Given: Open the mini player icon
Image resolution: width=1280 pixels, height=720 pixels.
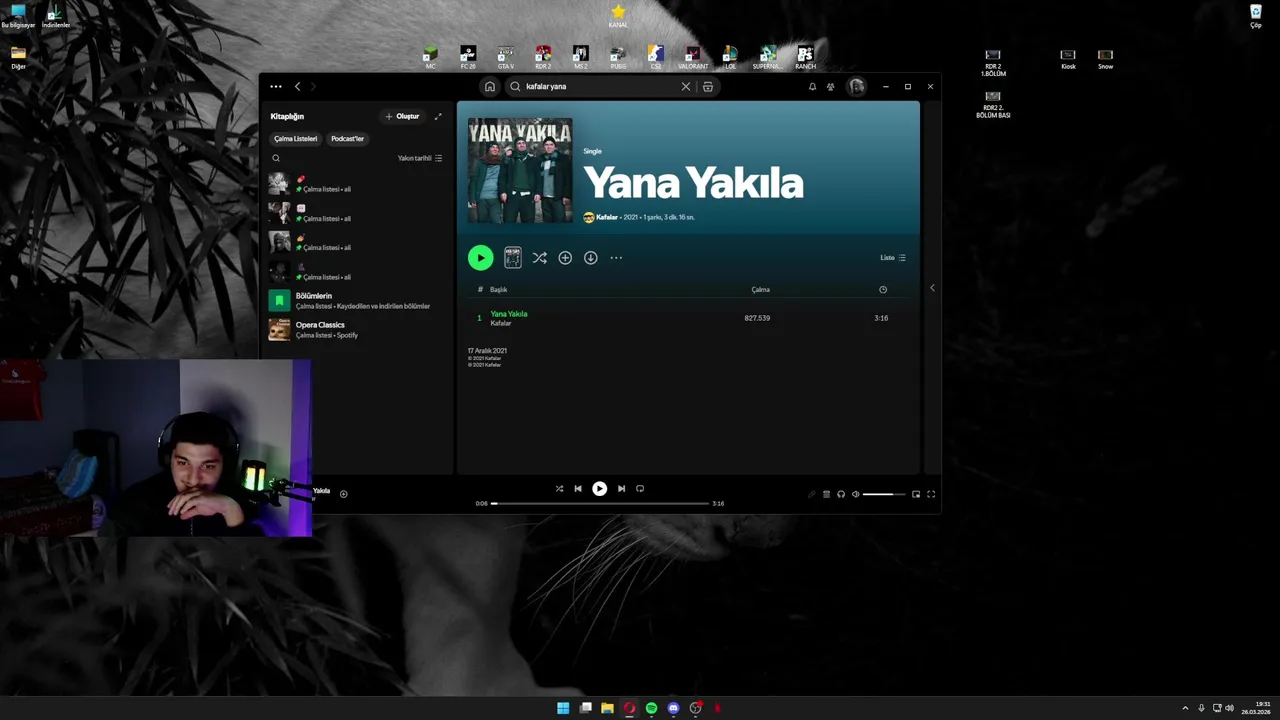Looking at the screenshot, I should [916, 494].
